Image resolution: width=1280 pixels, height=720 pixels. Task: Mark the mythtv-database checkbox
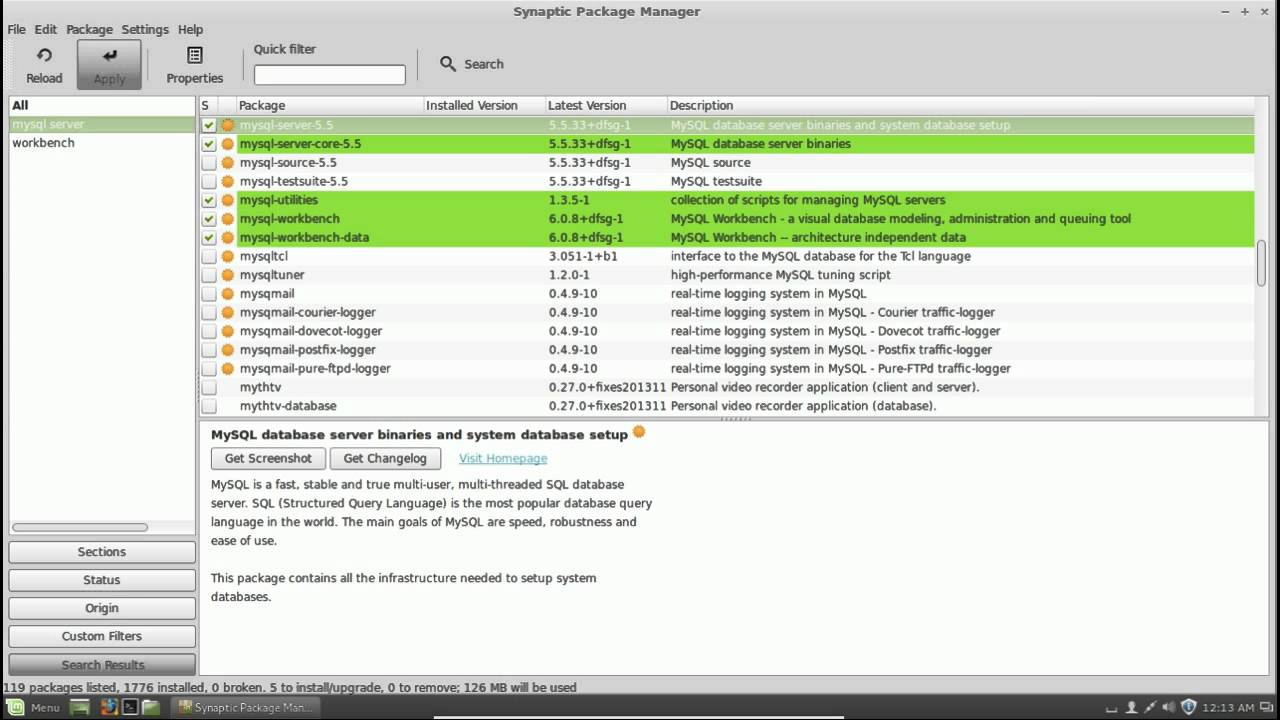point(209,407)
